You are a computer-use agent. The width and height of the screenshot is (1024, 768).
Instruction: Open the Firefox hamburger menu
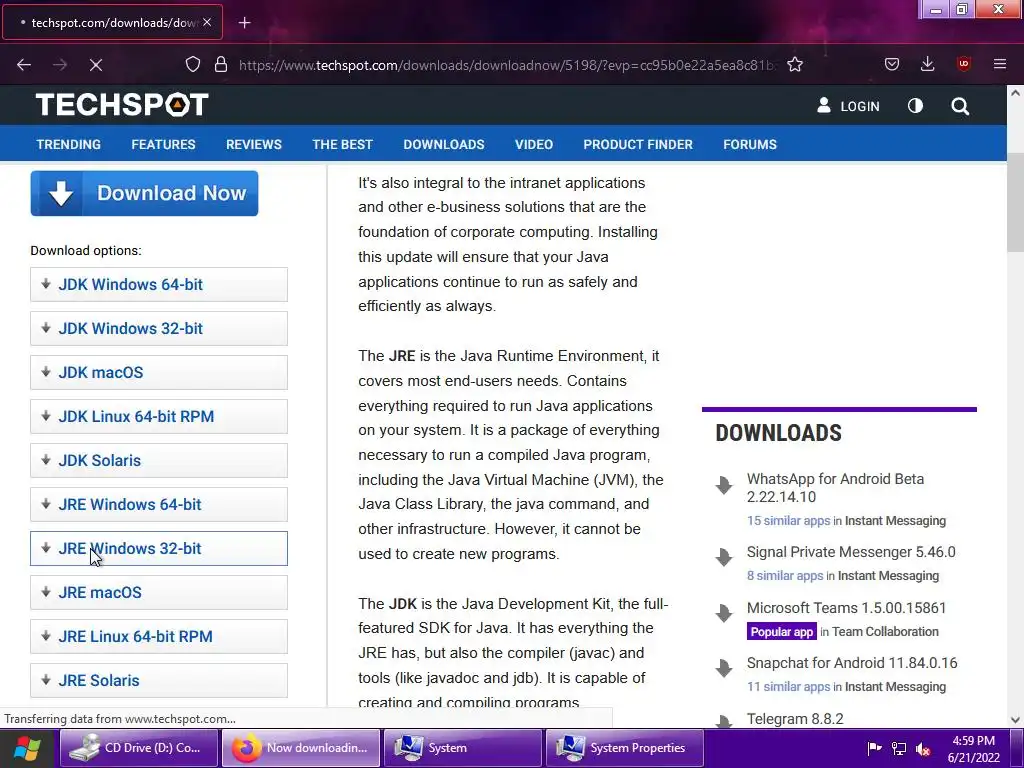(1000, 64)
